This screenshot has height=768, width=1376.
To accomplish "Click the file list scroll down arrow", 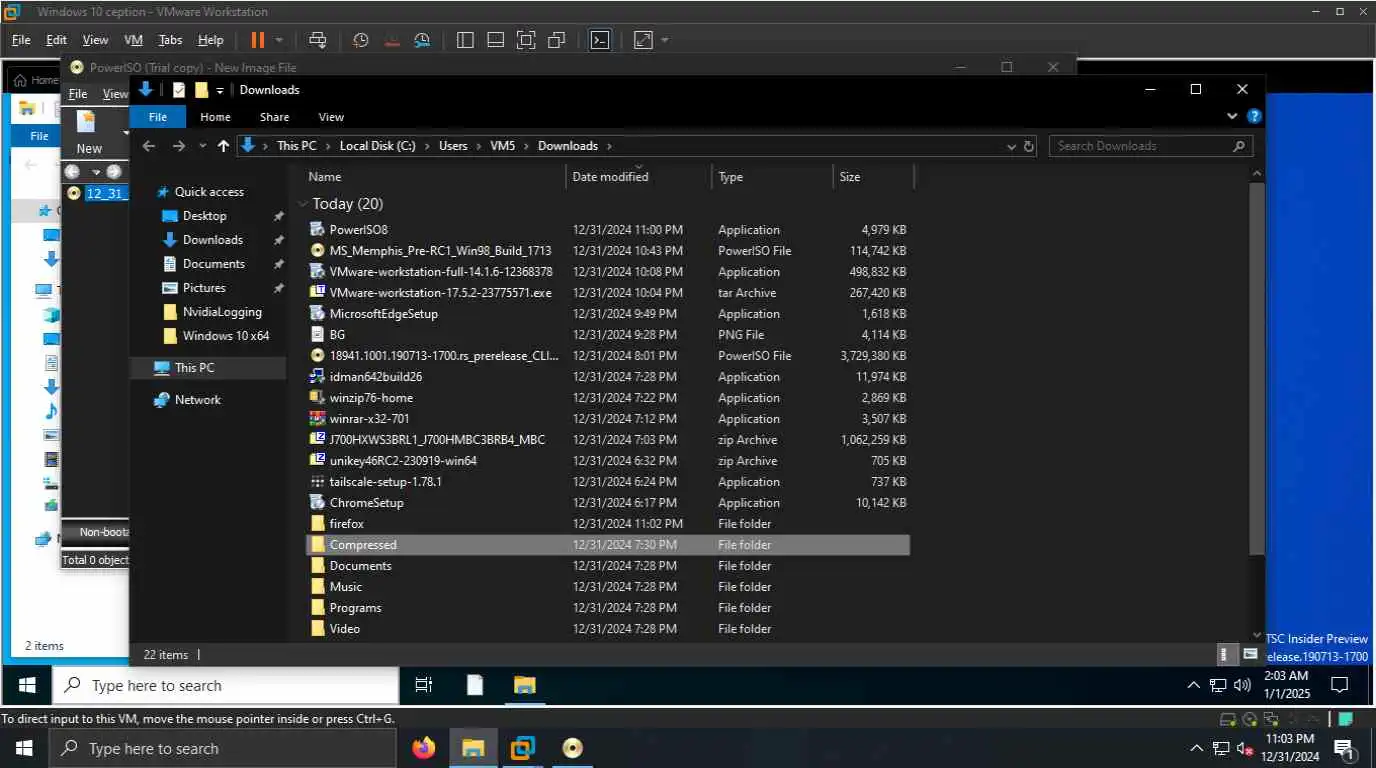I will (x=1257, y=634).
